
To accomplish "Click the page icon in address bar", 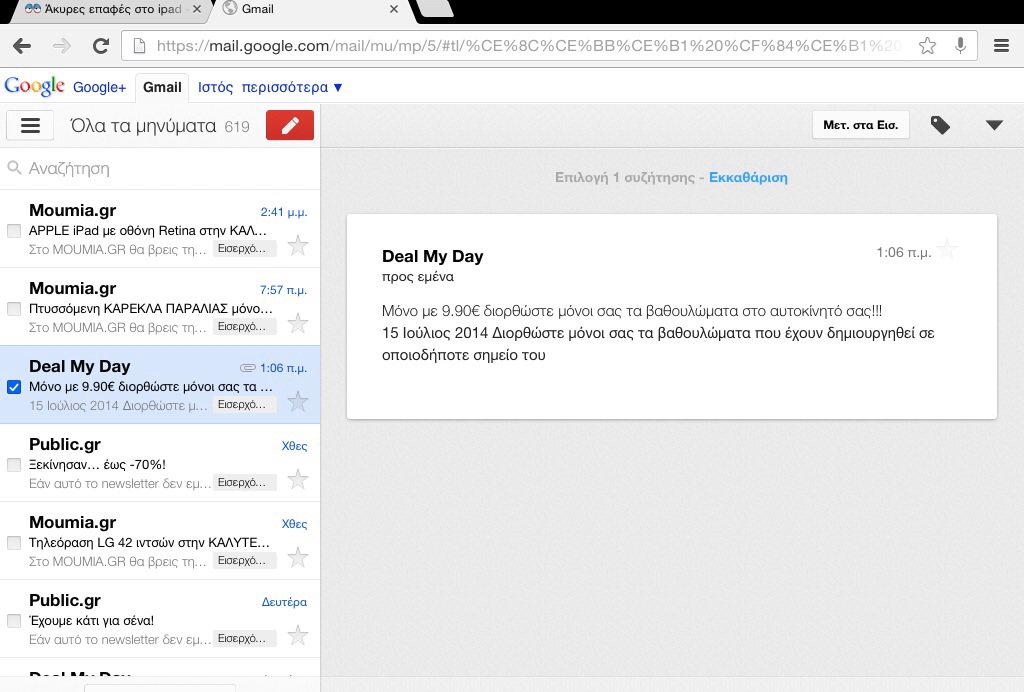I will coord(139,46).
